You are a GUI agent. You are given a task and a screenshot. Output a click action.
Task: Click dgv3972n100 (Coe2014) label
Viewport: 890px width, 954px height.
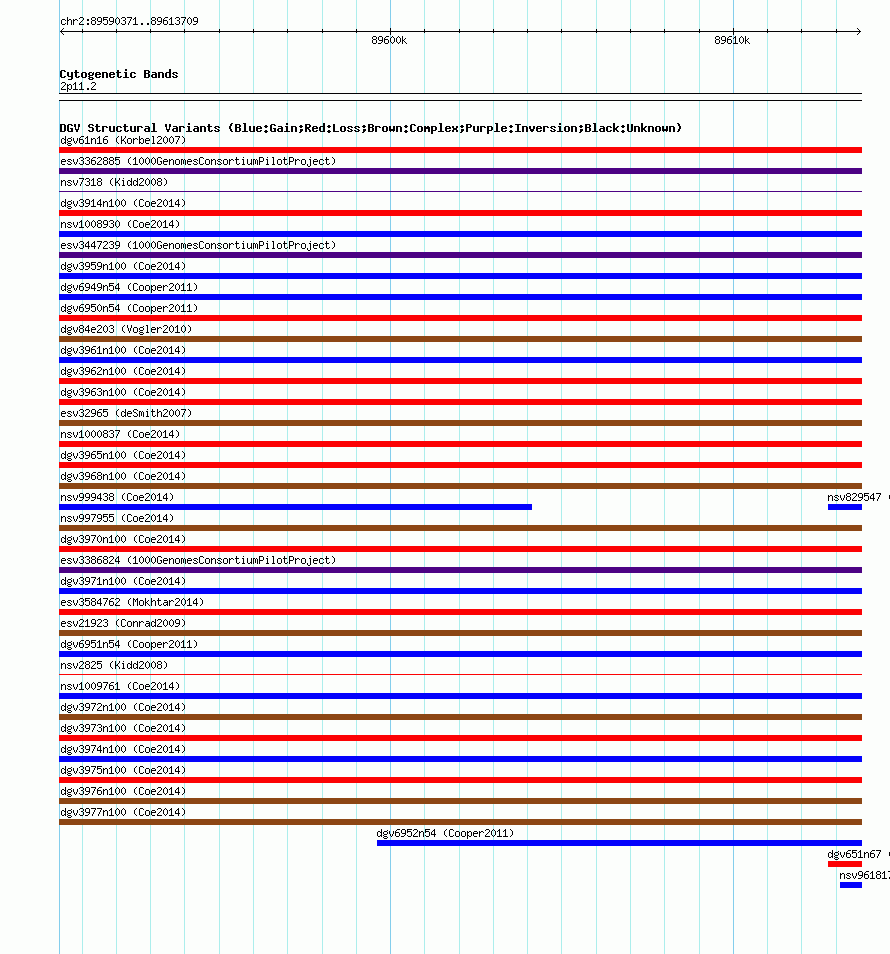(123, 707)
